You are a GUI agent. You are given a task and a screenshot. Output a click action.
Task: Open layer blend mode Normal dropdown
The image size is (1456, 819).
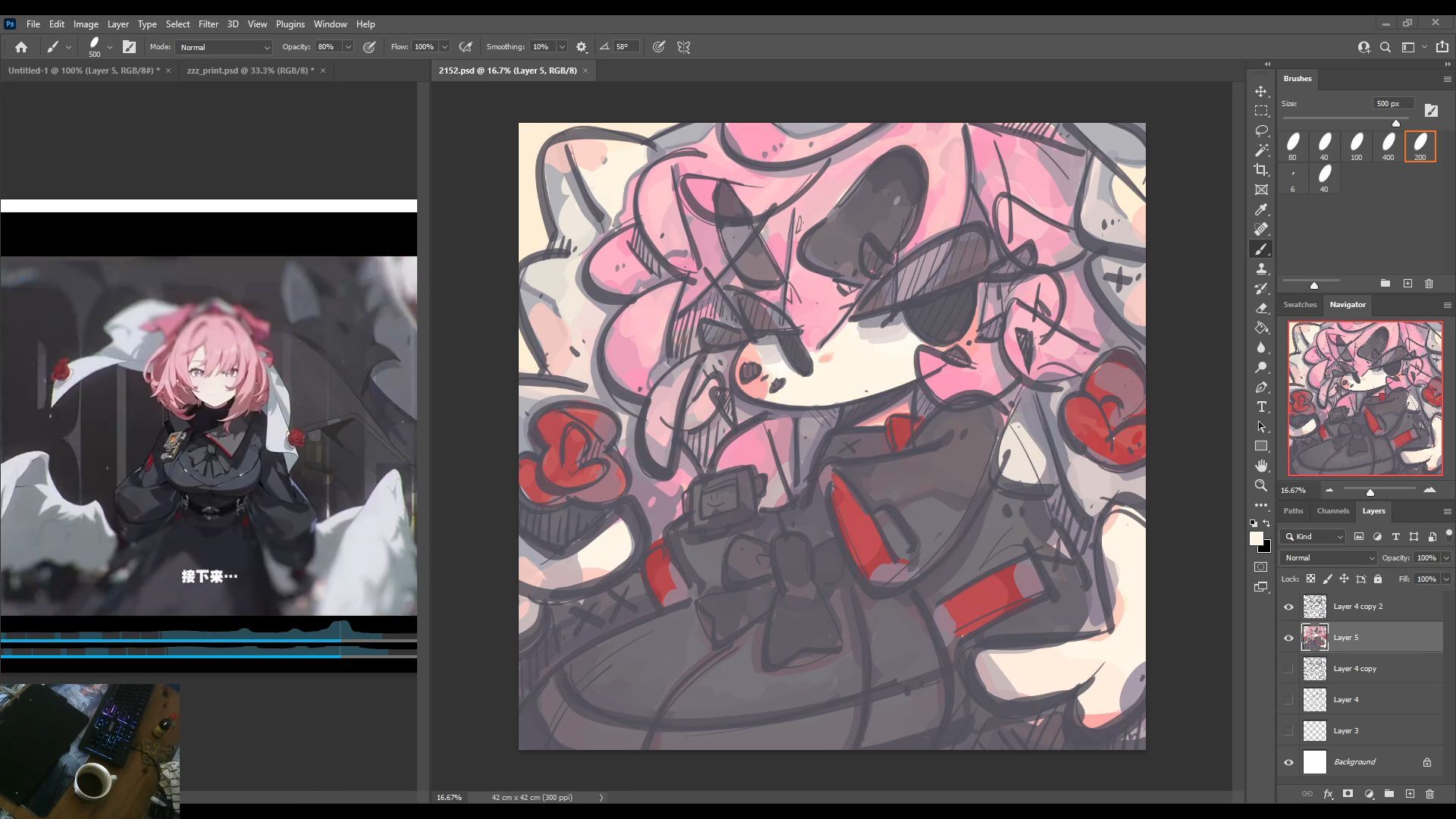click(1329, 557)
